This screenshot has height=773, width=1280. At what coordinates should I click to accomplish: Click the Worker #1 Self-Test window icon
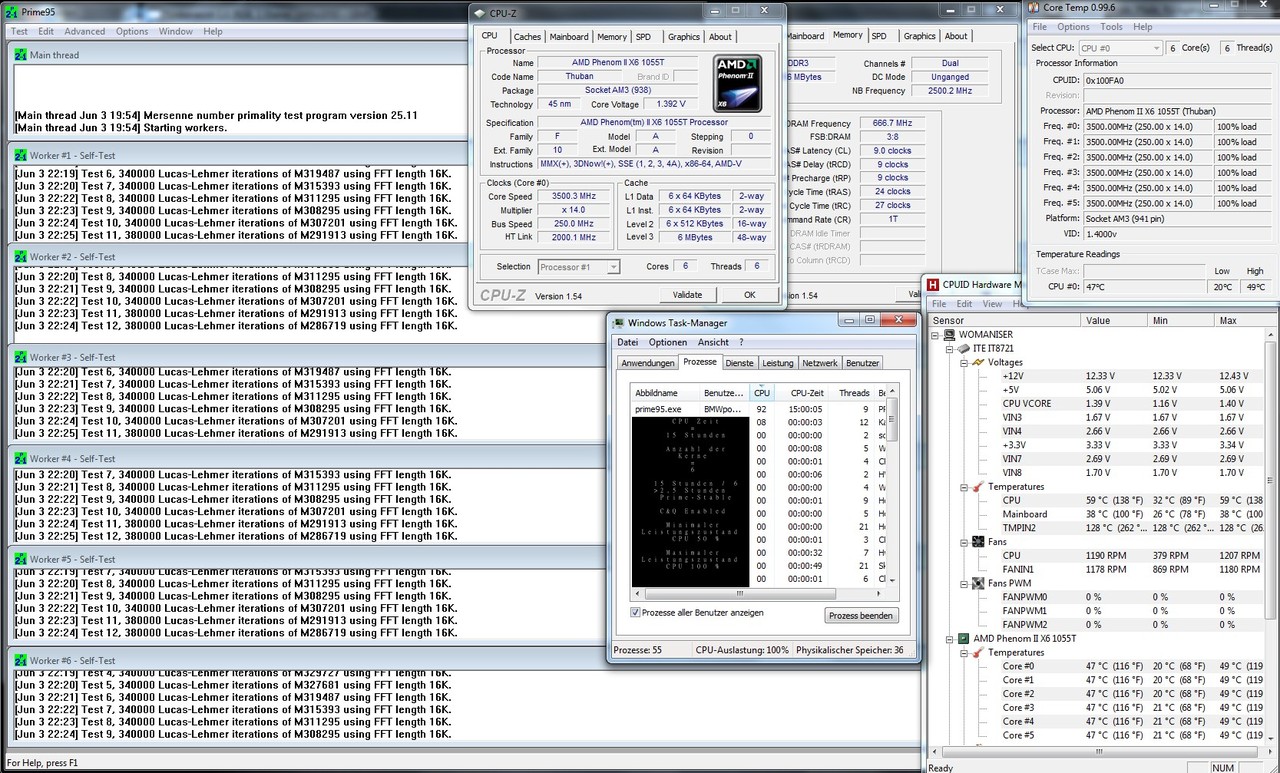(x=20, y=156)
